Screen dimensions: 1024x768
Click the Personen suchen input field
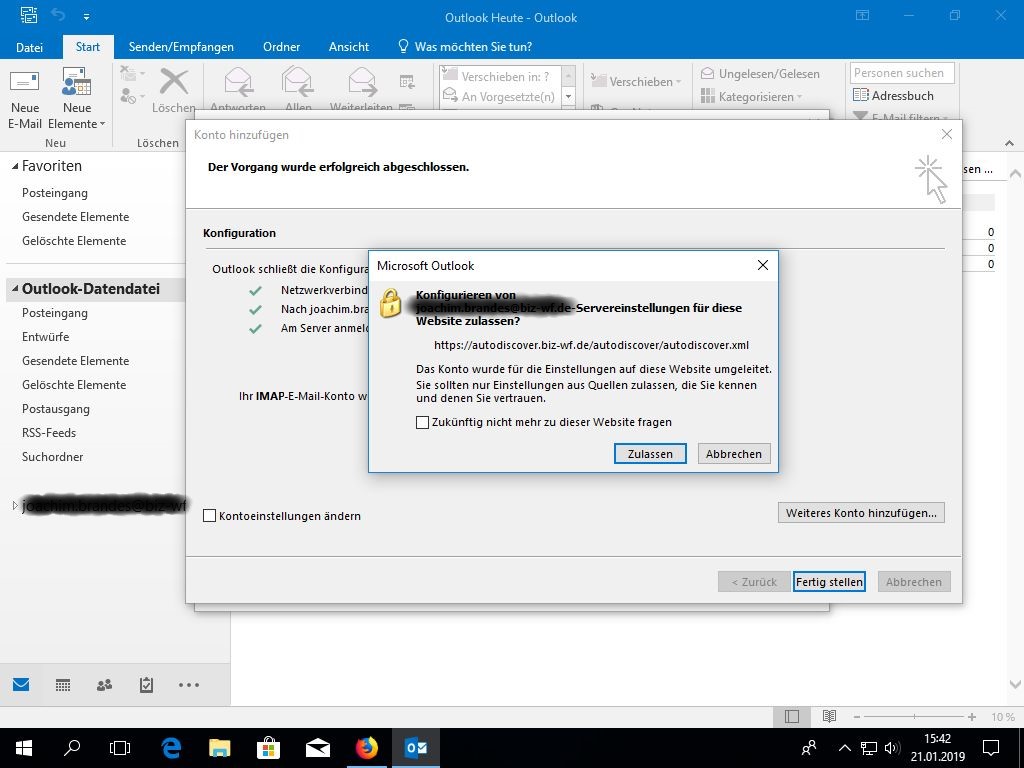tap(902, 73)
